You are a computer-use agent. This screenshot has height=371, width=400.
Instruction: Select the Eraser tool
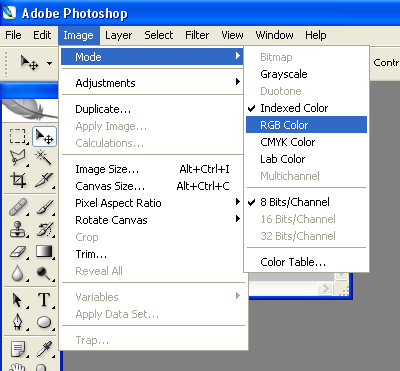(17, 251)
